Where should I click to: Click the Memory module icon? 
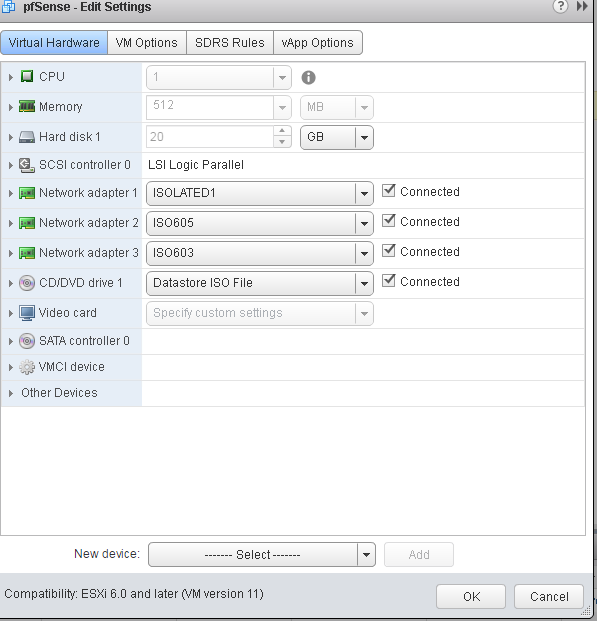tap(27, 106)
